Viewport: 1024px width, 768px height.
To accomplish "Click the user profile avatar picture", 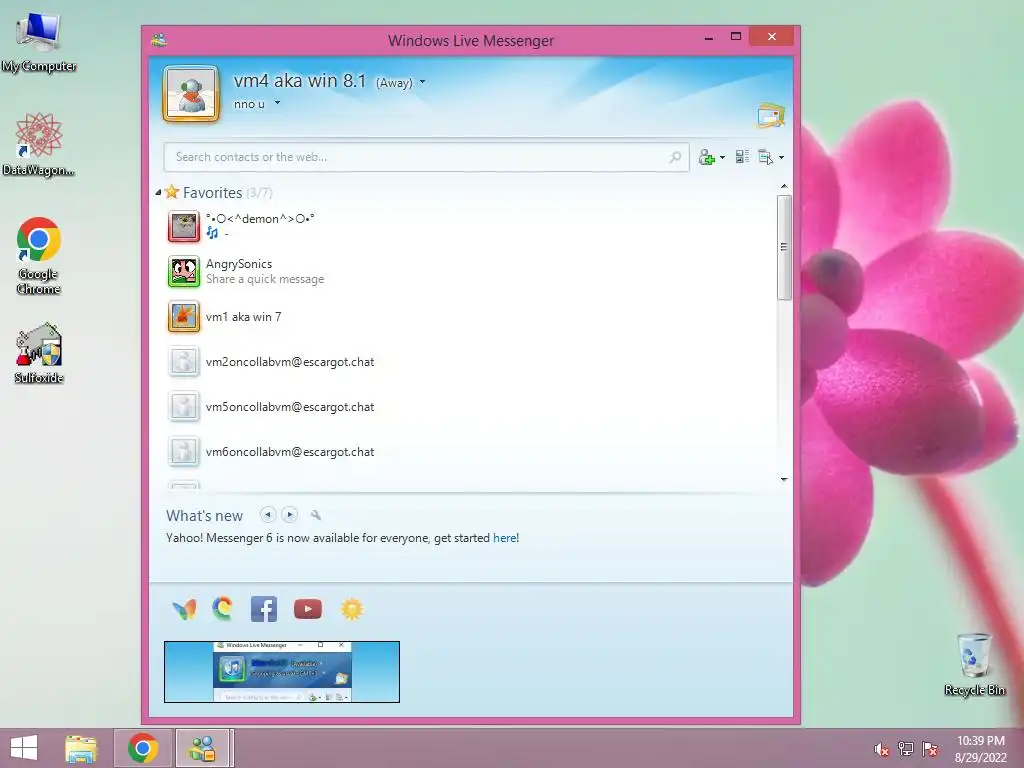I will (x=191, y=94).
